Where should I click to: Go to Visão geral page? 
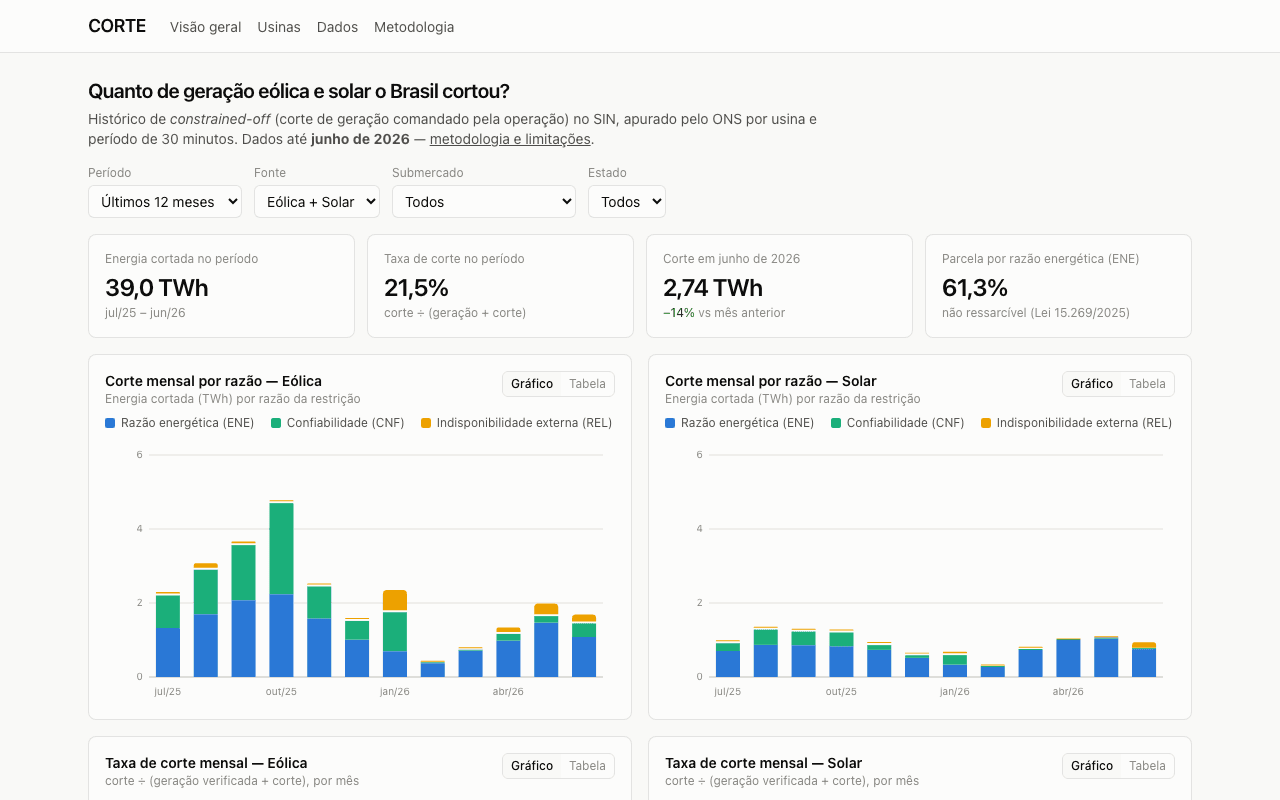click(x=205, y=27)
